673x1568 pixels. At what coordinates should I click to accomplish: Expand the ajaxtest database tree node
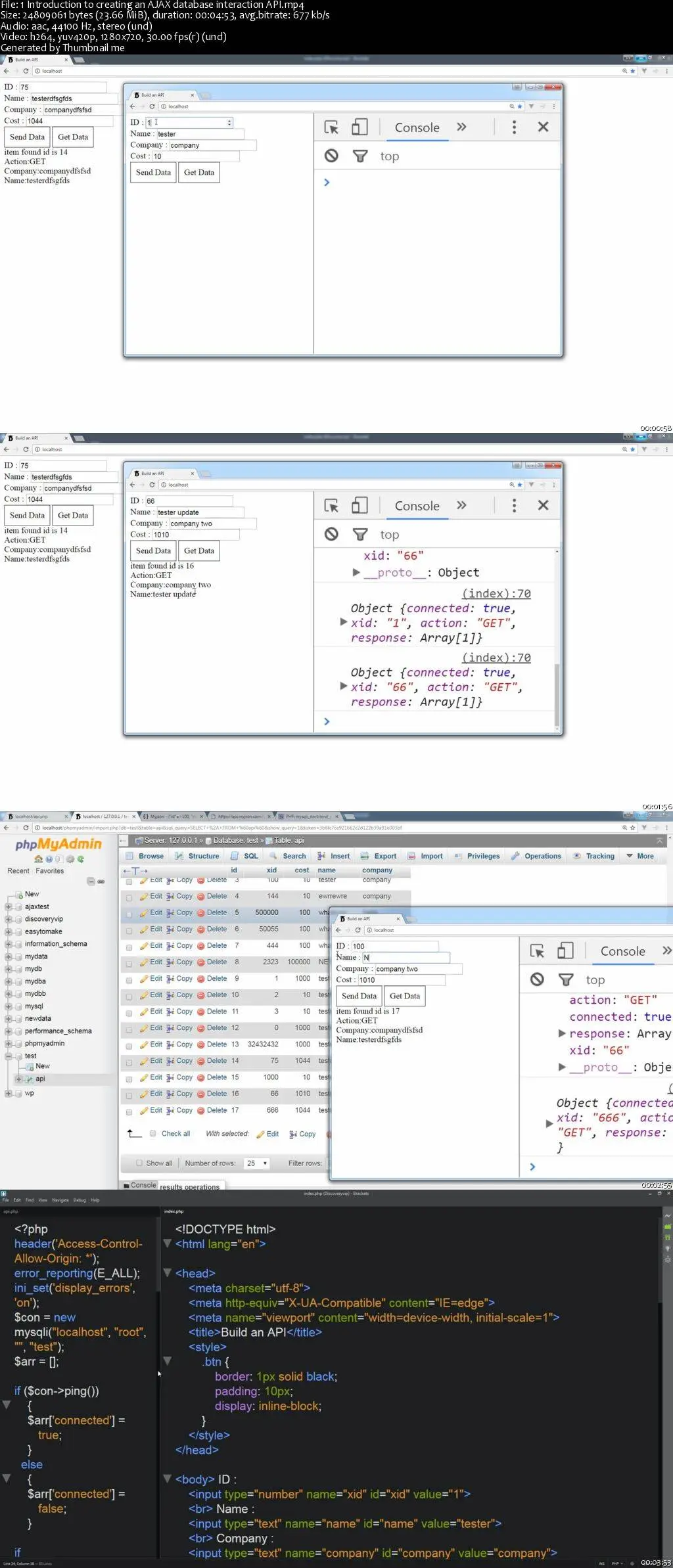[9, 907]
